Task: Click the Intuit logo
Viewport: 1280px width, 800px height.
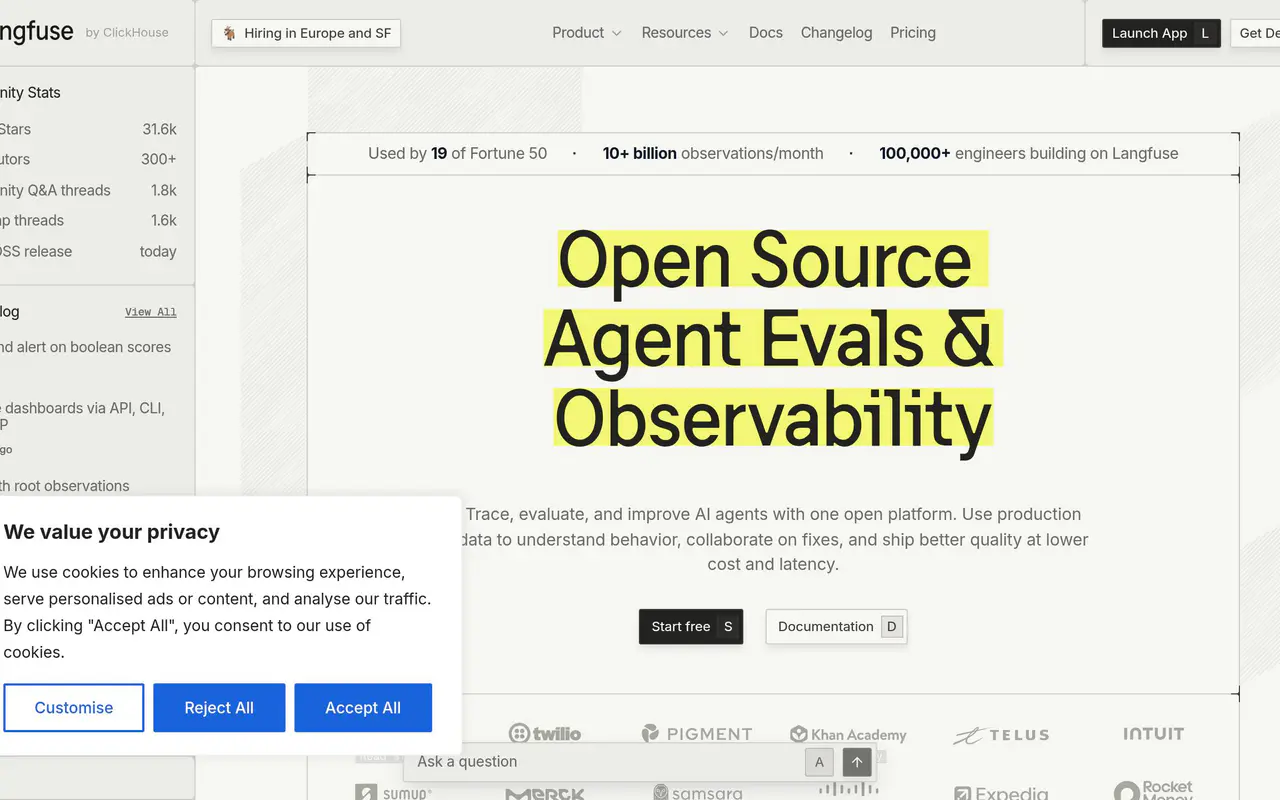Action: tap(1153, 734)
